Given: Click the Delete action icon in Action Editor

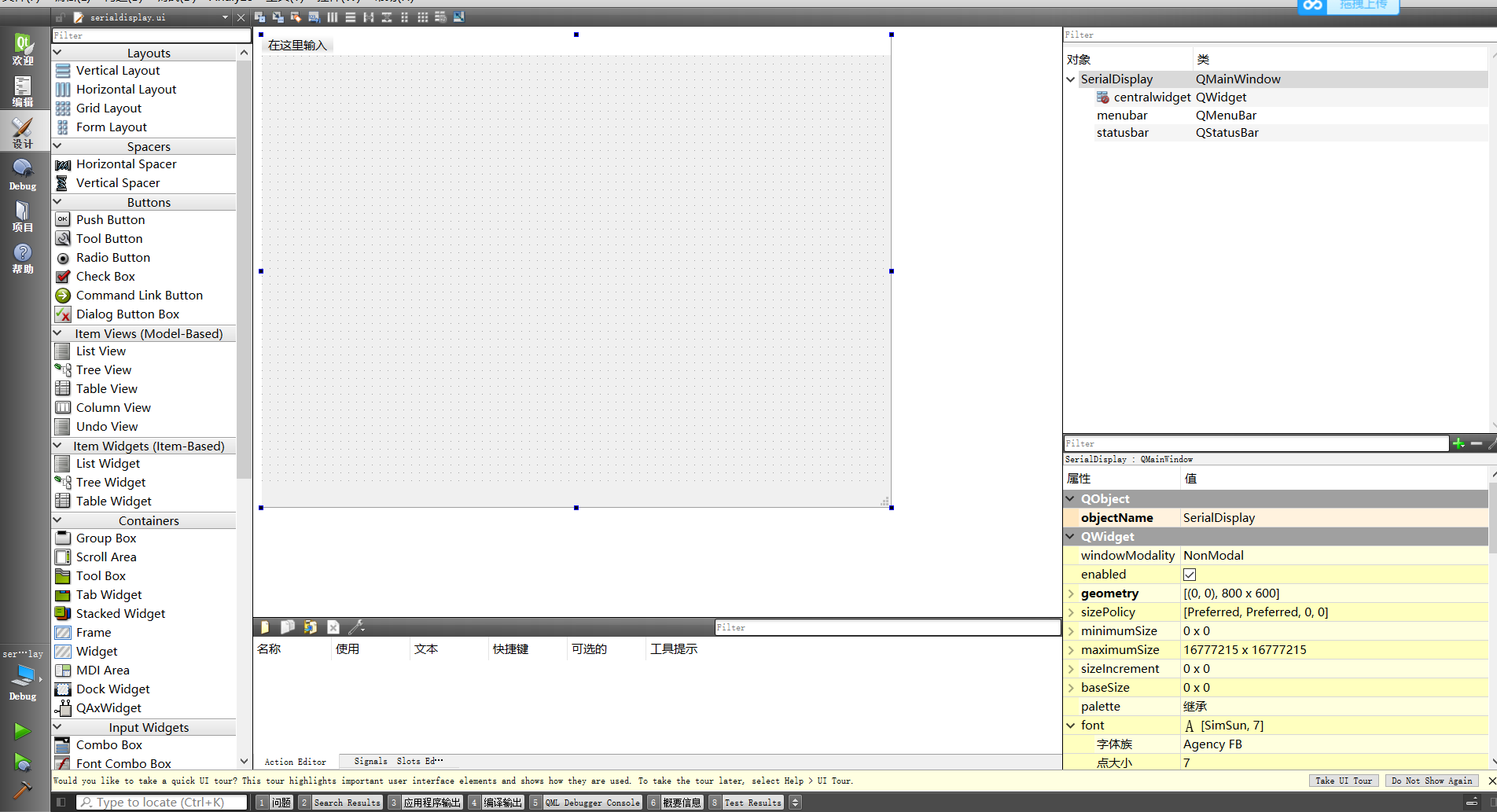Looking at the screenshot, I should (333, 627).
